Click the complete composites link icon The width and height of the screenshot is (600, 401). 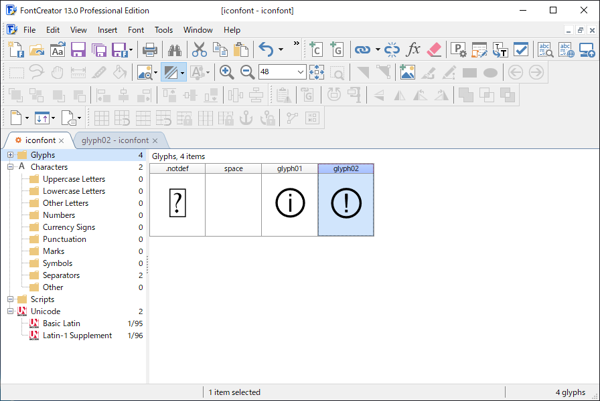362,50
